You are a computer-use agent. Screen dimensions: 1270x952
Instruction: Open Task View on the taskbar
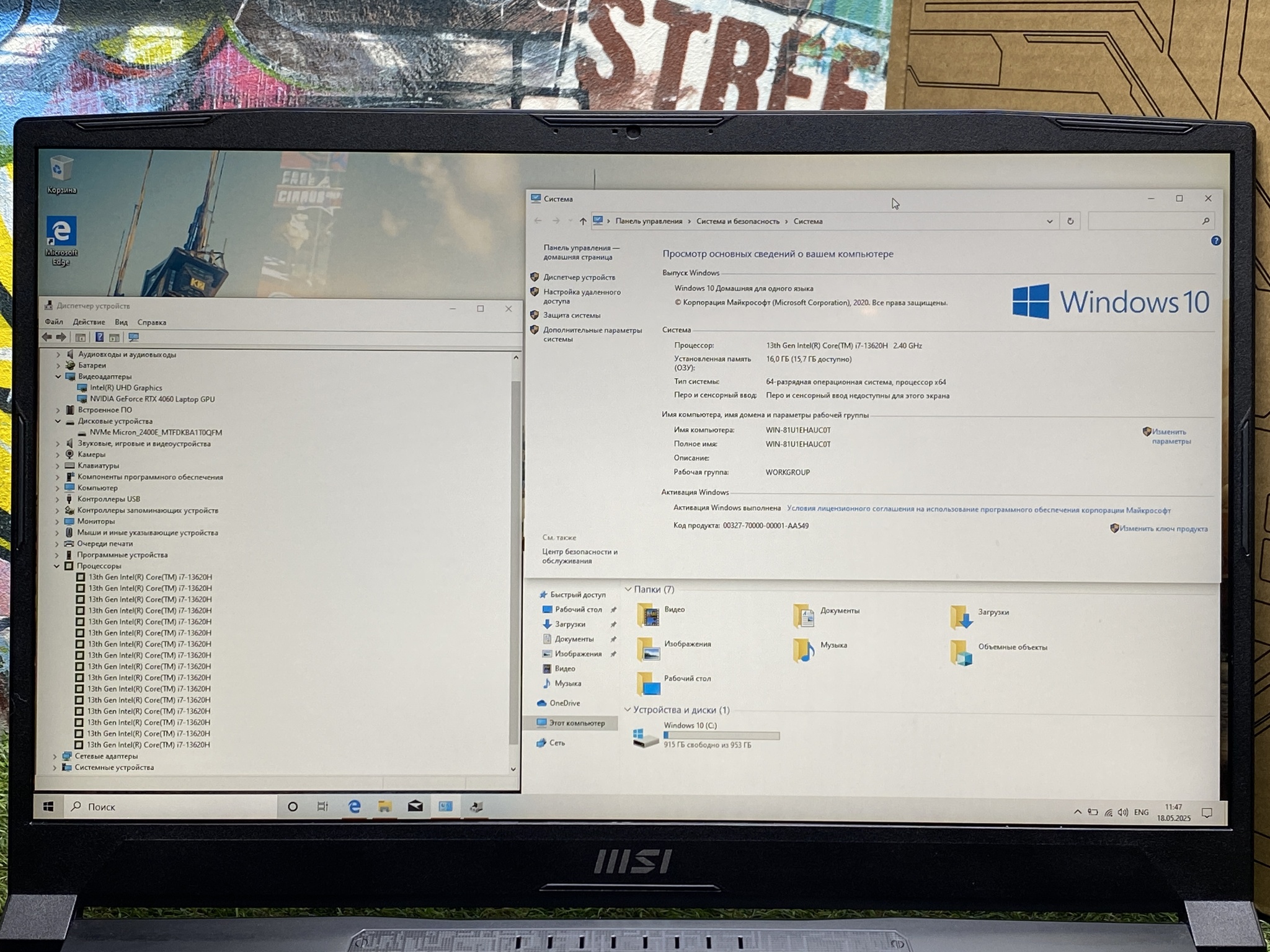tap(322, 806)
